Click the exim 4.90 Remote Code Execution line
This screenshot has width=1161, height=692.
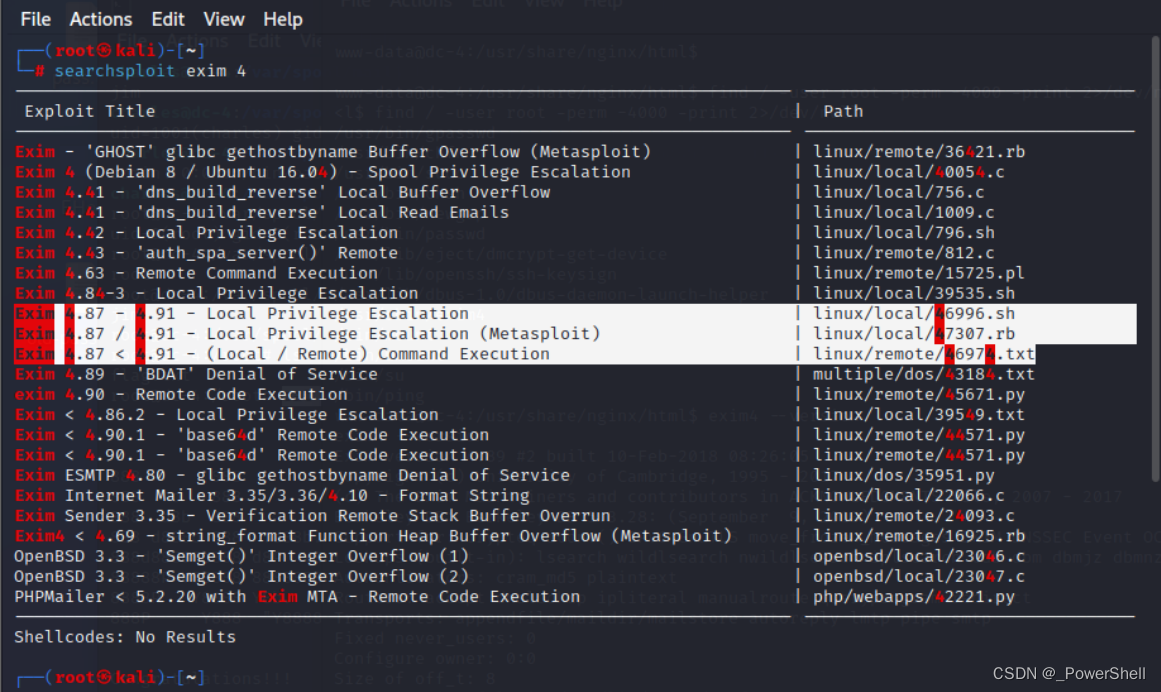181,394
